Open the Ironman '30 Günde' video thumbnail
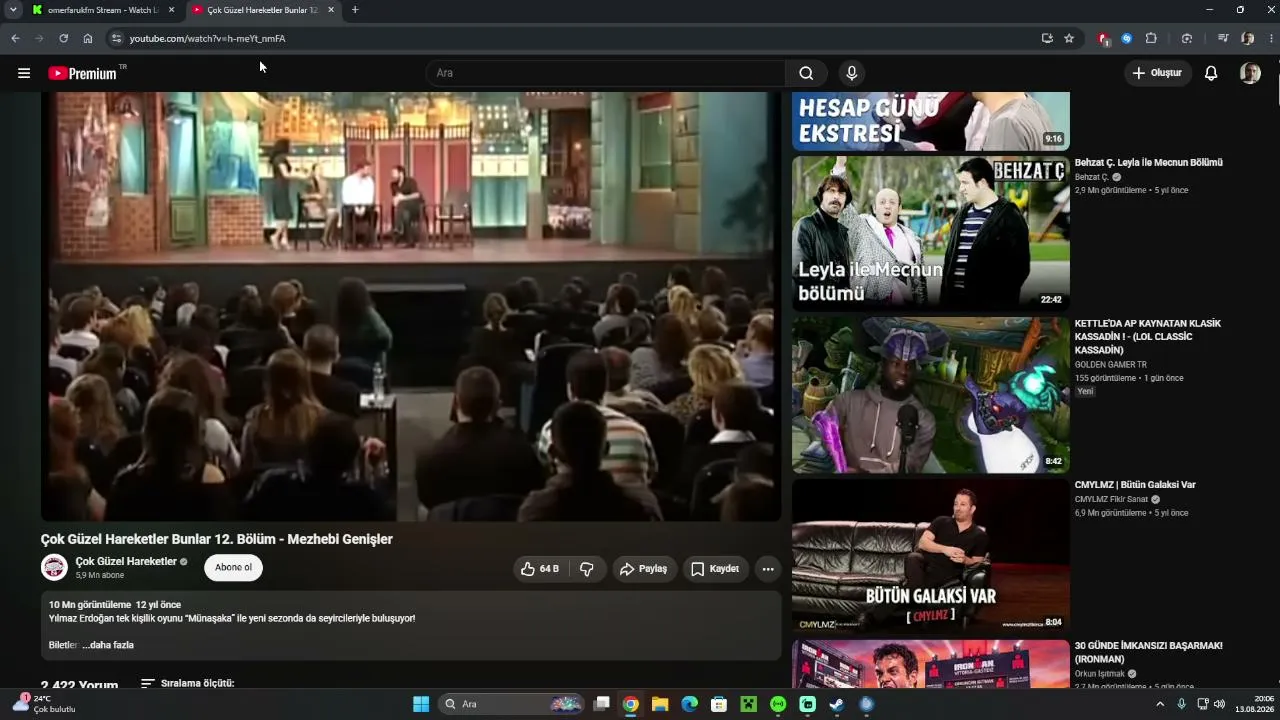1280x720 pixels. click(x=931, y=664)
